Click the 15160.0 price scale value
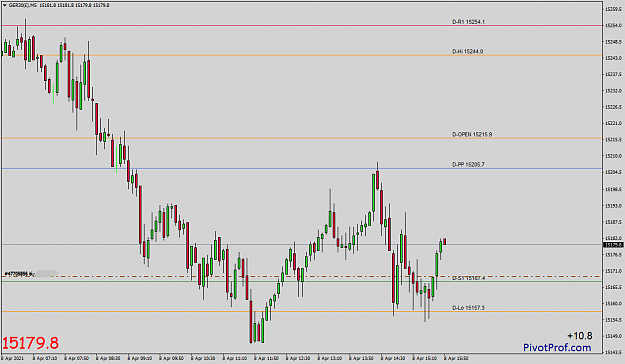This screenshot has width=625, height=364. click(613, 303)
